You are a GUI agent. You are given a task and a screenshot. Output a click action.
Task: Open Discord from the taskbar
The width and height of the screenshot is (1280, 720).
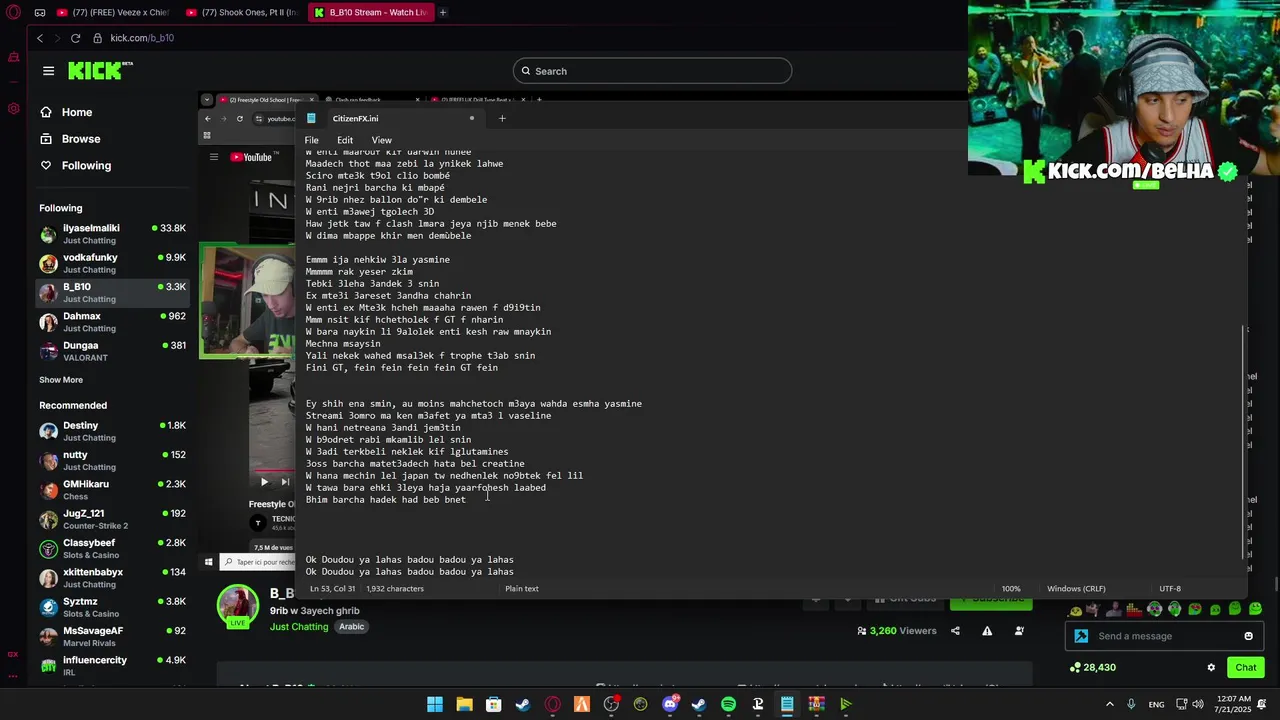coord(670,704)
